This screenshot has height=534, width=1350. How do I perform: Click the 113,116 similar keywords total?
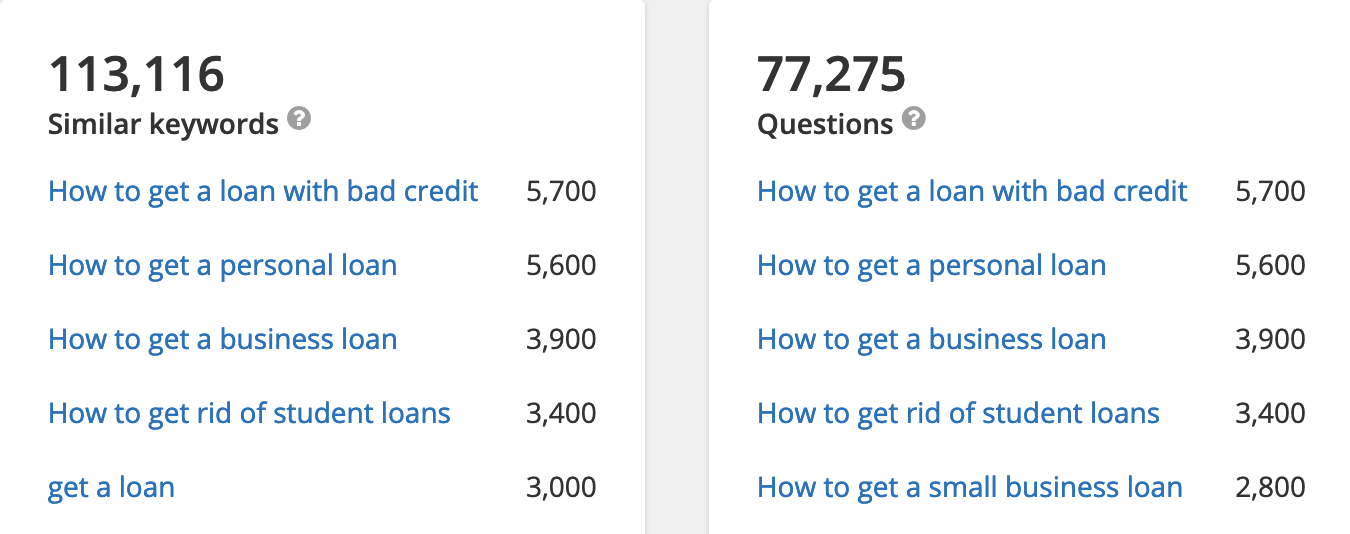tap(136, 75)
